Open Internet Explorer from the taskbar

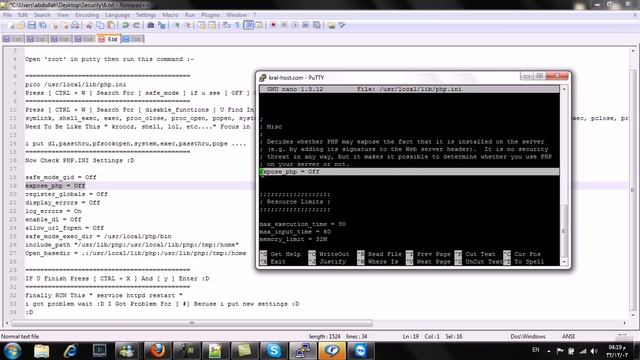71,351
